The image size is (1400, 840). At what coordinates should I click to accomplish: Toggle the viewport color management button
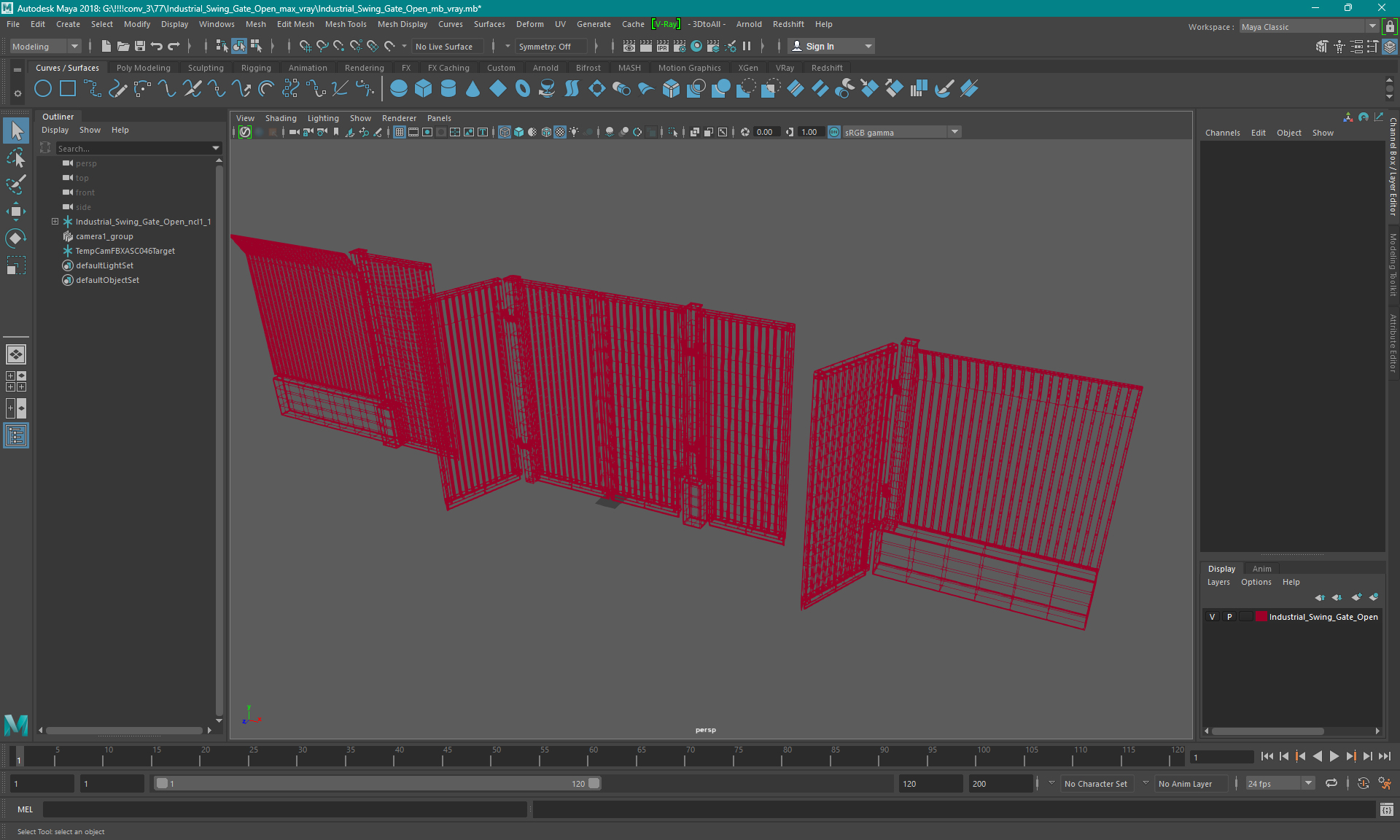click(x=834, y=132)
